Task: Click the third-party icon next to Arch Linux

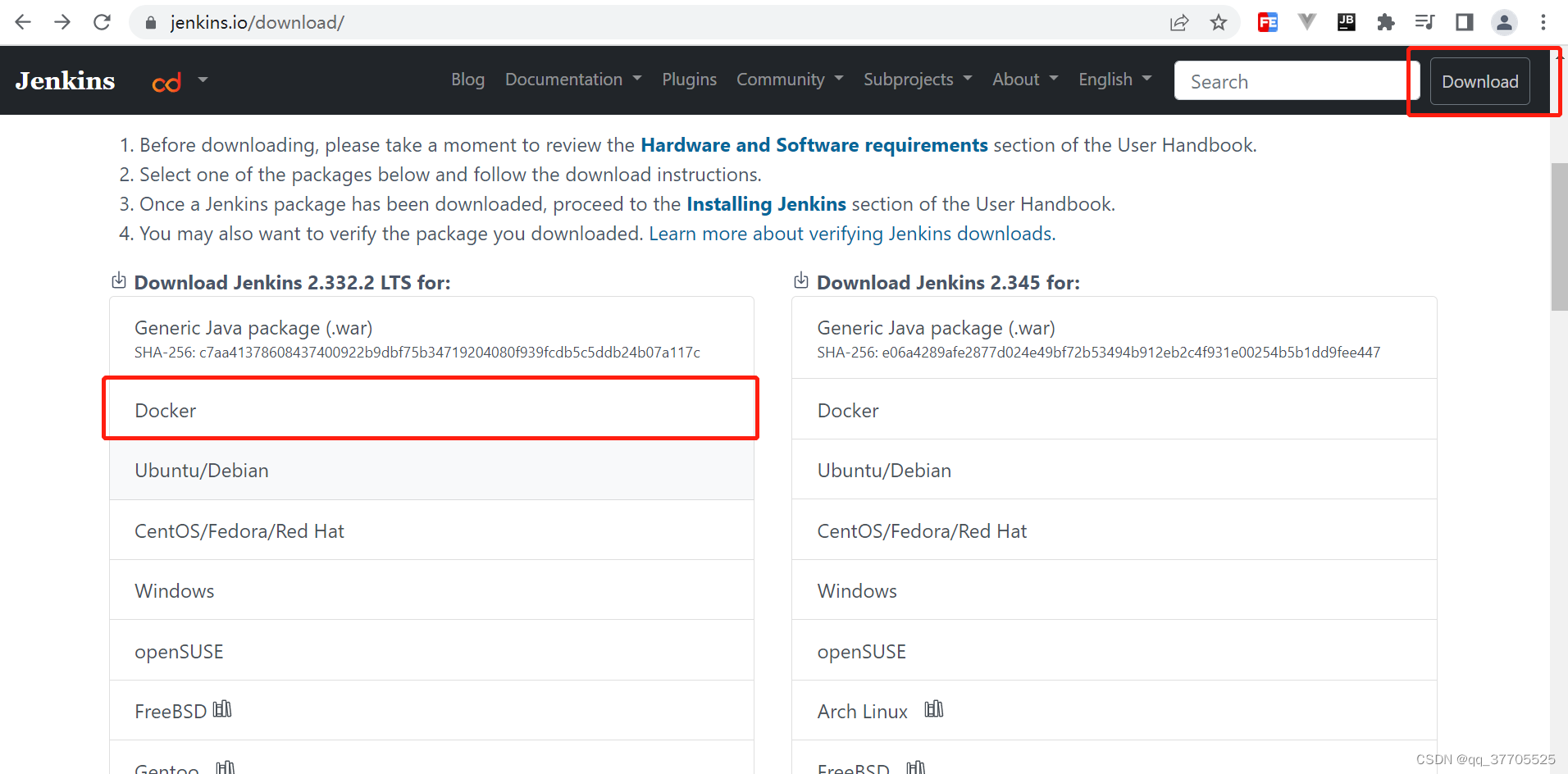Action: pyautogui.click(x=934, y=709)
